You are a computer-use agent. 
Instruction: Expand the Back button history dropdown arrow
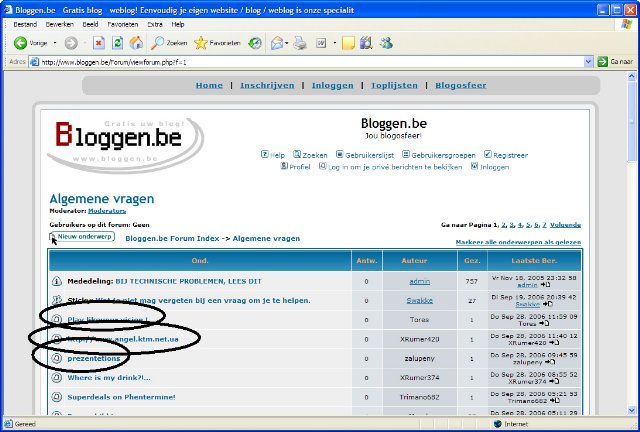[54, 43]
